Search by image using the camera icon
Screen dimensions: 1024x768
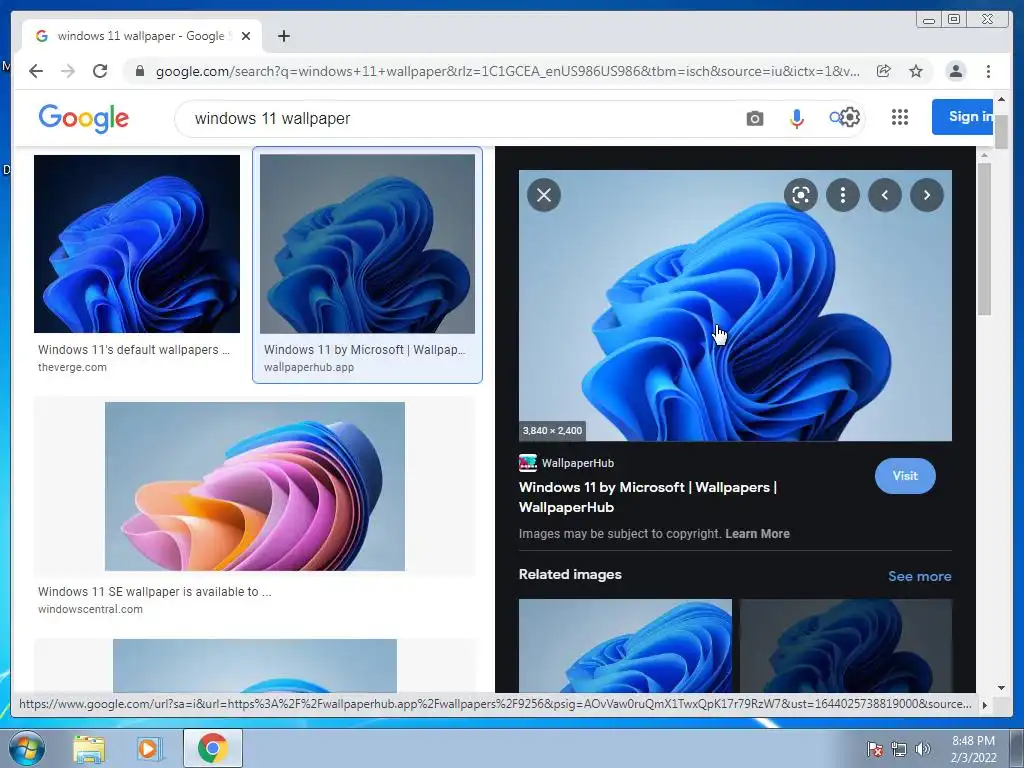[754, 118]
